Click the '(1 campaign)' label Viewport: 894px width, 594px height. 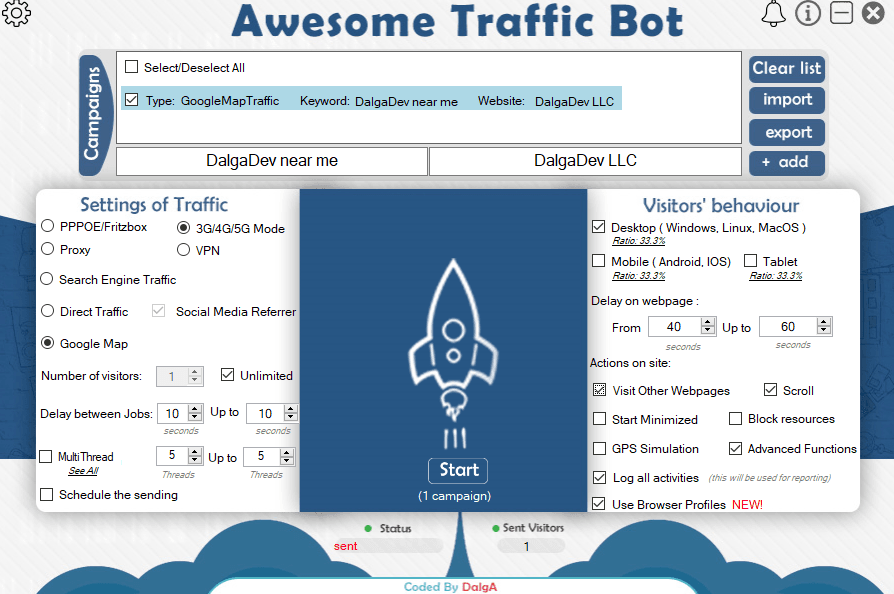(x=454, y=496)
